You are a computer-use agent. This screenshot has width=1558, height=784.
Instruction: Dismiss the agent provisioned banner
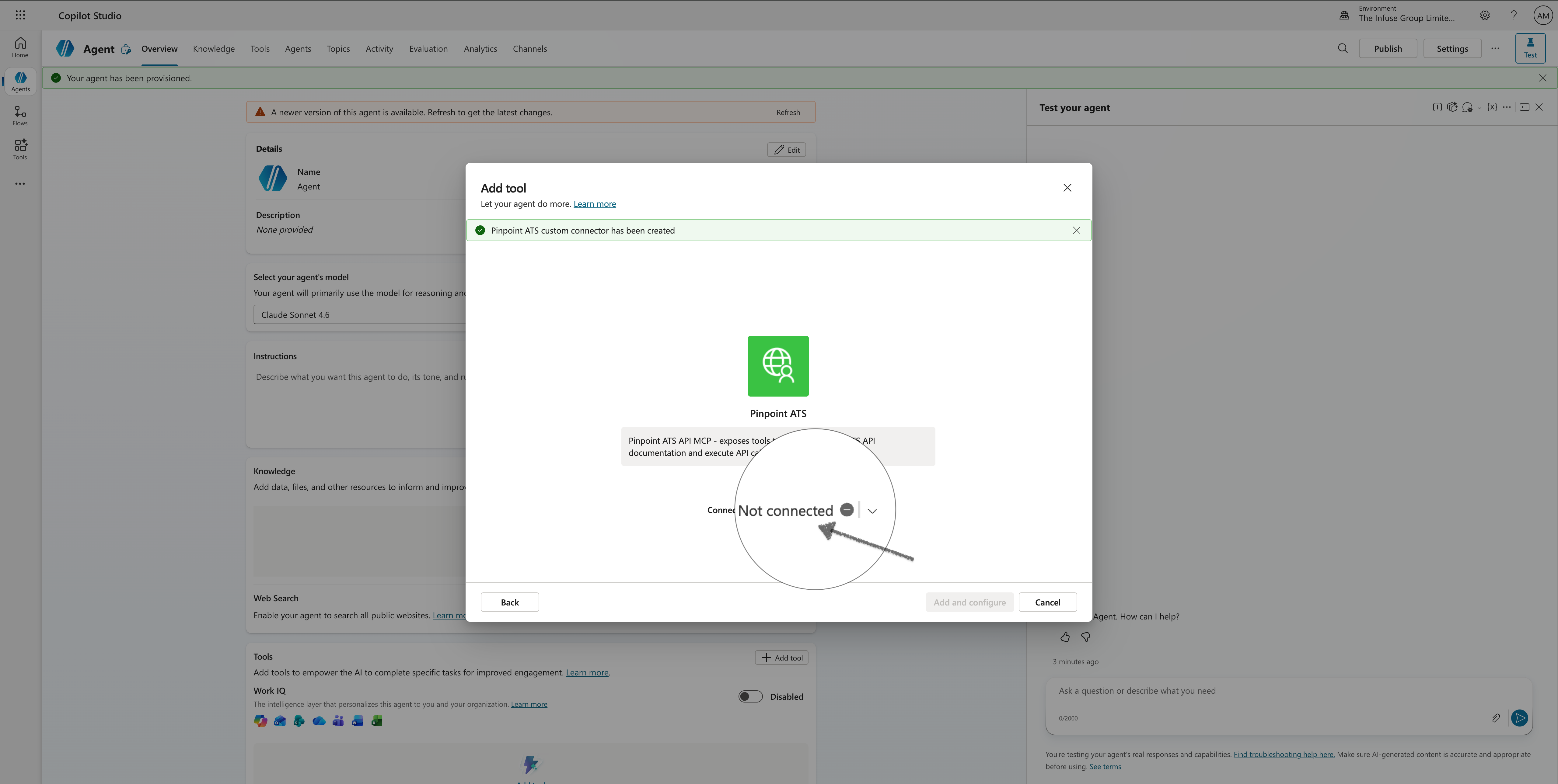pyautogui.click(x=1542, y=78)
